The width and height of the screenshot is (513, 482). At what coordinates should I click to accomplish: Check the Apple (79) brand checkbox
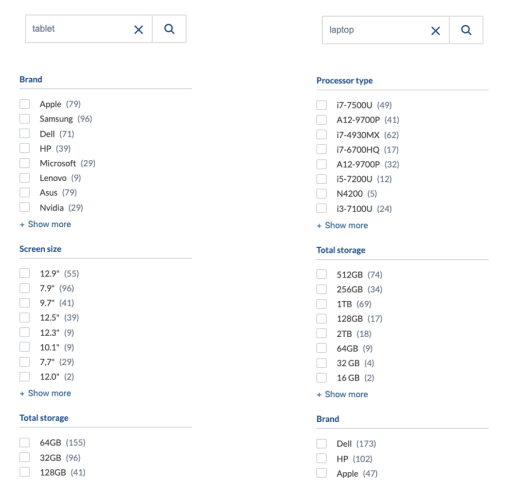tap(25, 104)
